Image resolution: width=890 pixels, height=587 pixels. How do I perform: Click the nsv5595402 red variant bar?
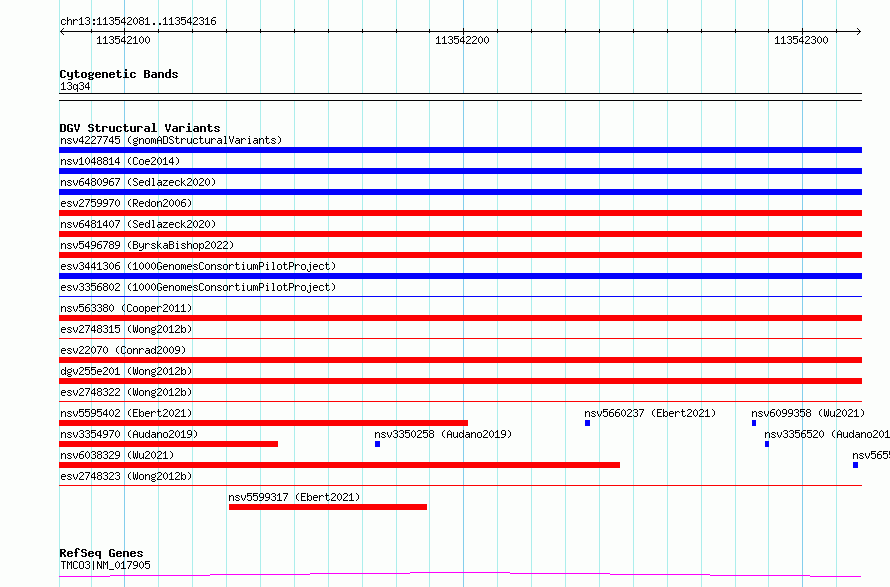[x=263, y=423]
